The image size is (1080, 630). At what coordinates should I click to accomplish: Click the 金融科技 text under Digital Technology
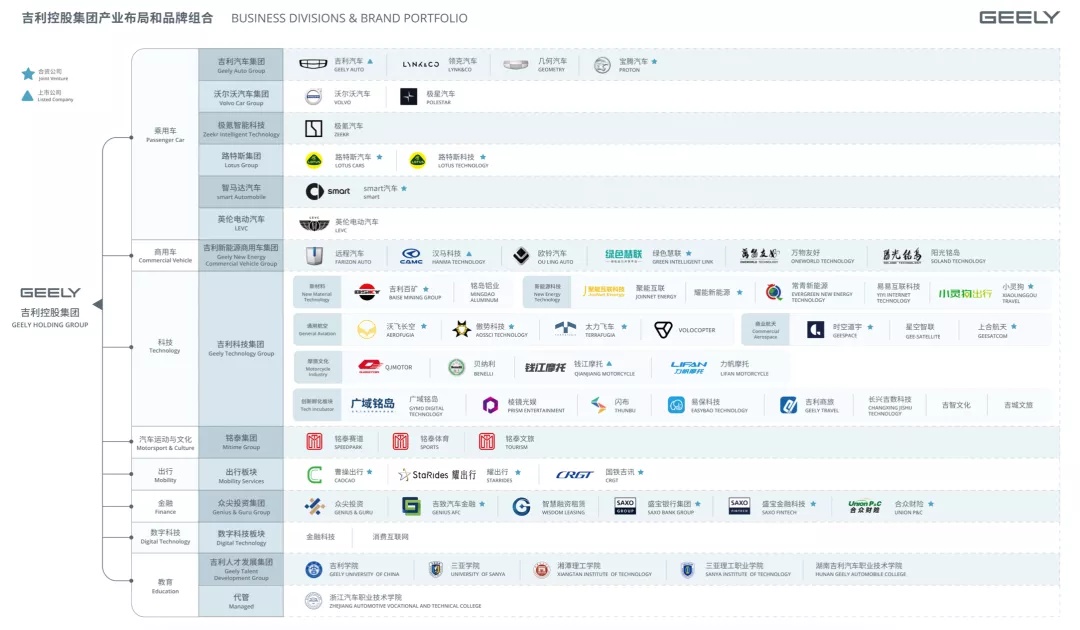321,537
